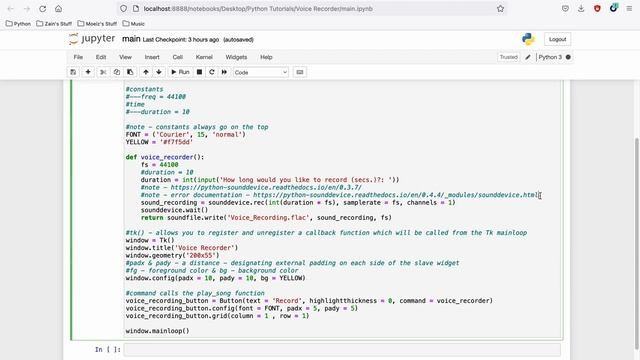Image resolution: width=640 pixels, height=360 pixels.
Task: Open the Help menu
Action: tap(266, 57)
